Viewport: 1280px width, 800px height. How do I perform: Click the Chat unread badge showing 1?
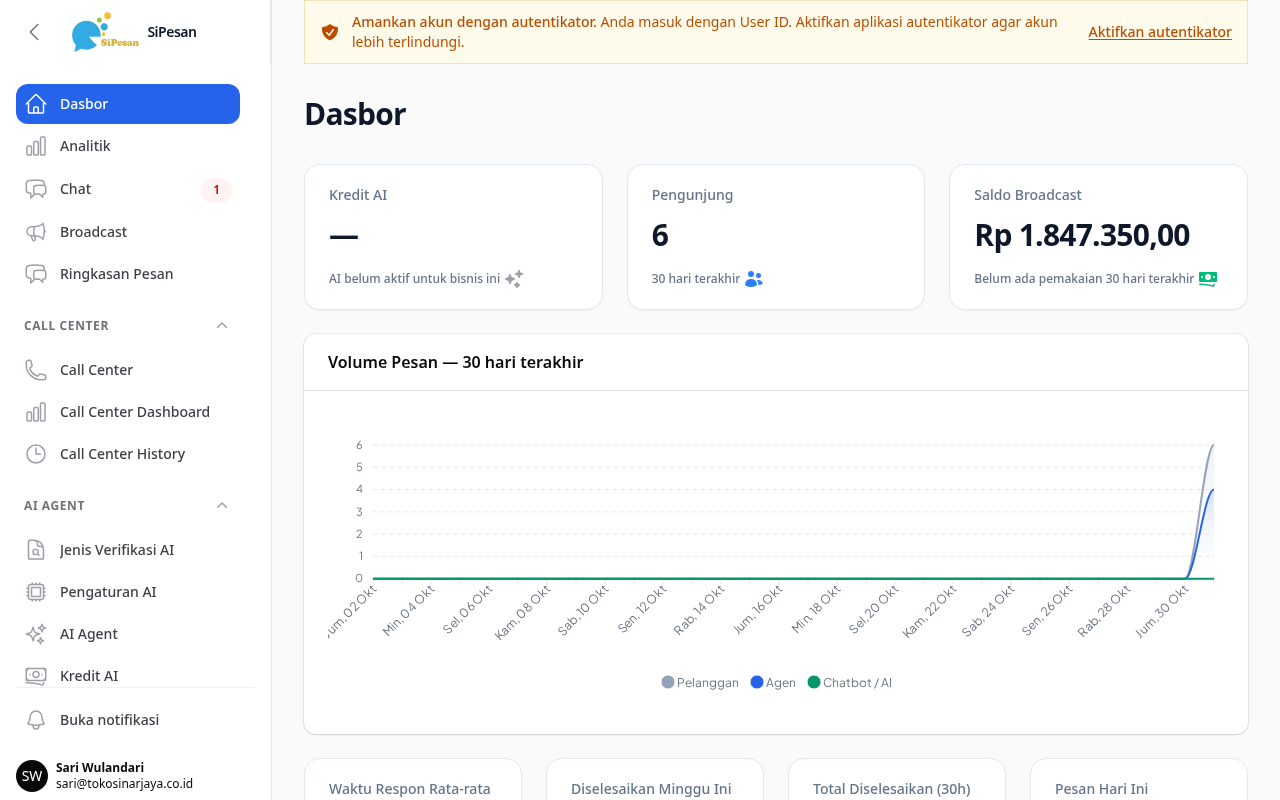point(216,190)
